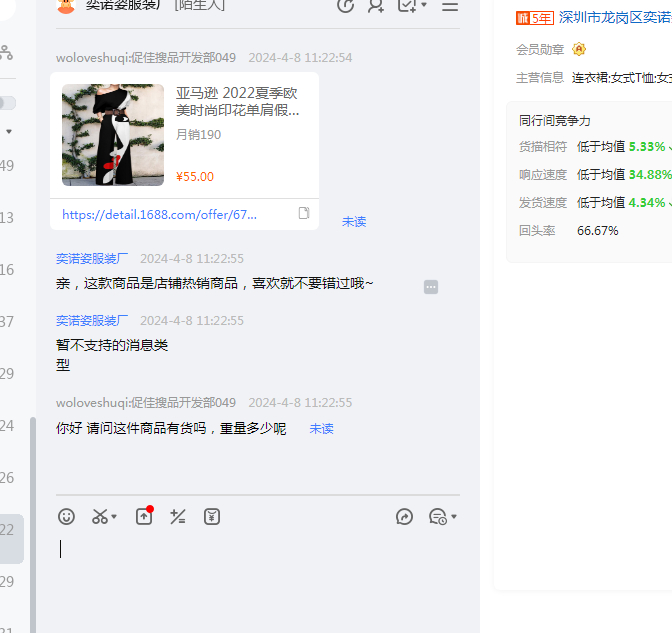Expand chat history dropdown arrow
The width and height of the screenshot is (672, 633).
click(x=454, y=516)
